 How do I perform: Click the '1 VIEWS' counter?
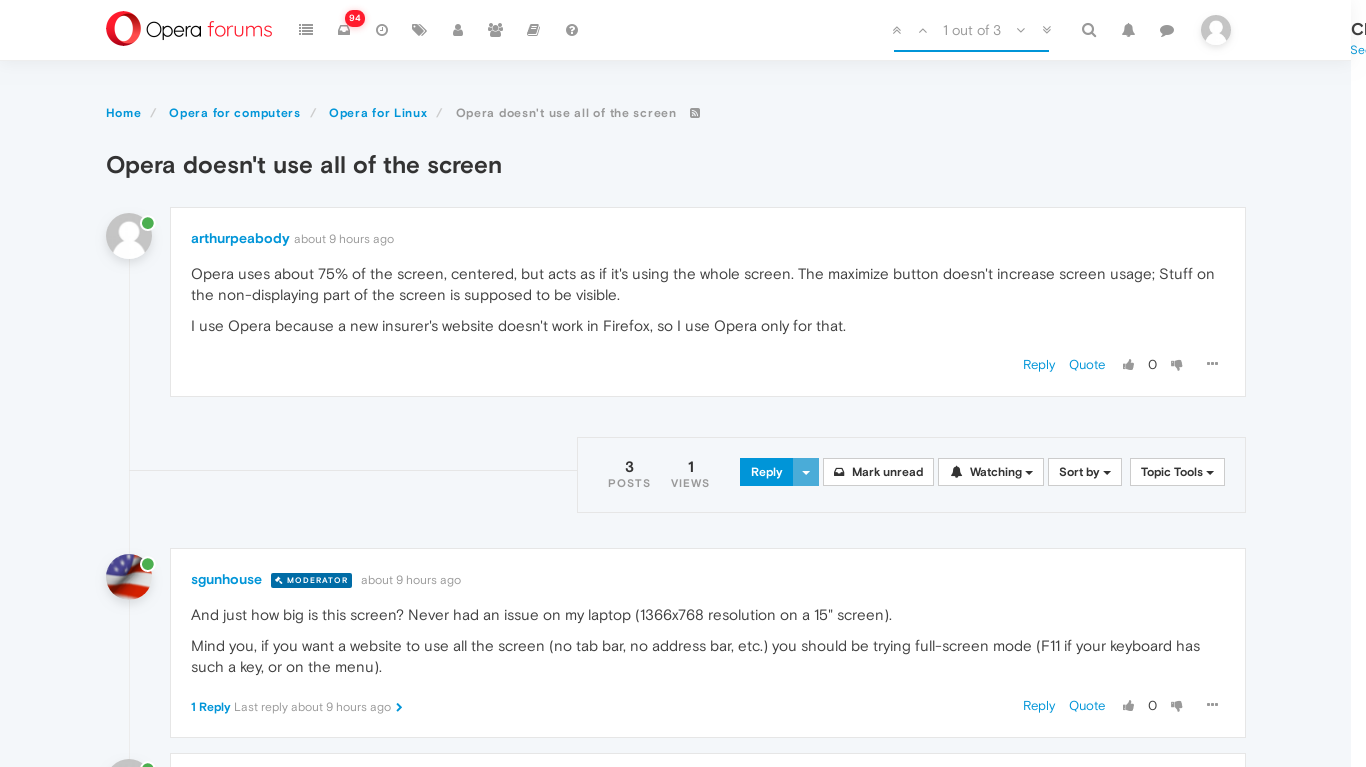tap(690, 474)
